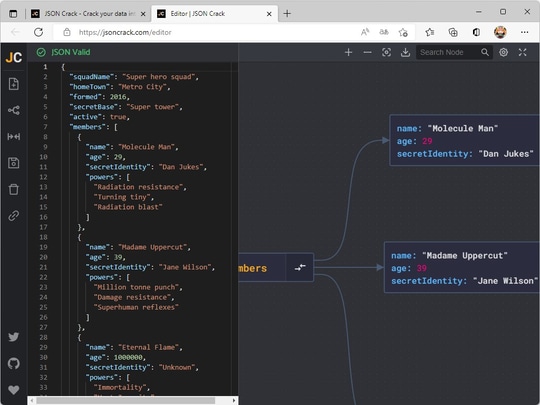Click the "secretBase": "Super tower" line
The width and height of the screenshot is (540, 405).
(x=126, y=107)
